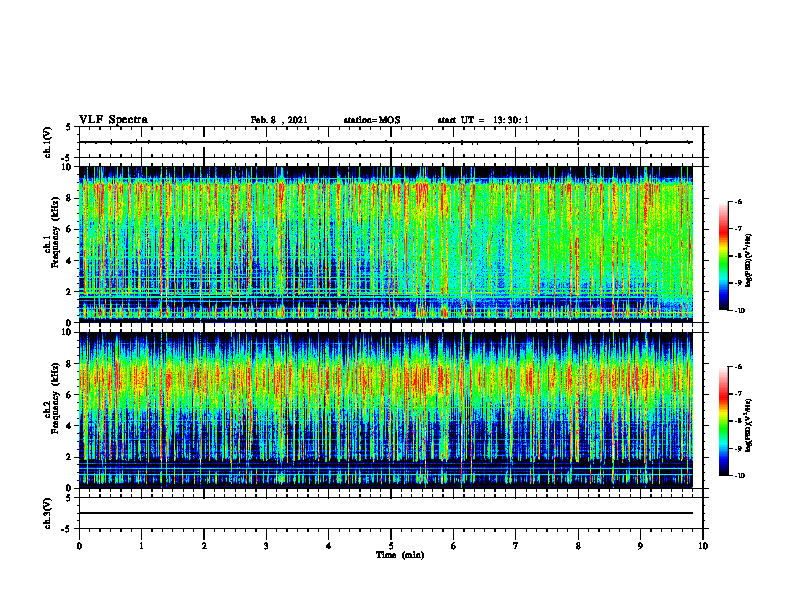This screenshot has width=792, height=612.
Task: Click the "-10" label on ch.1 color bar
Action: pos(740,311)
